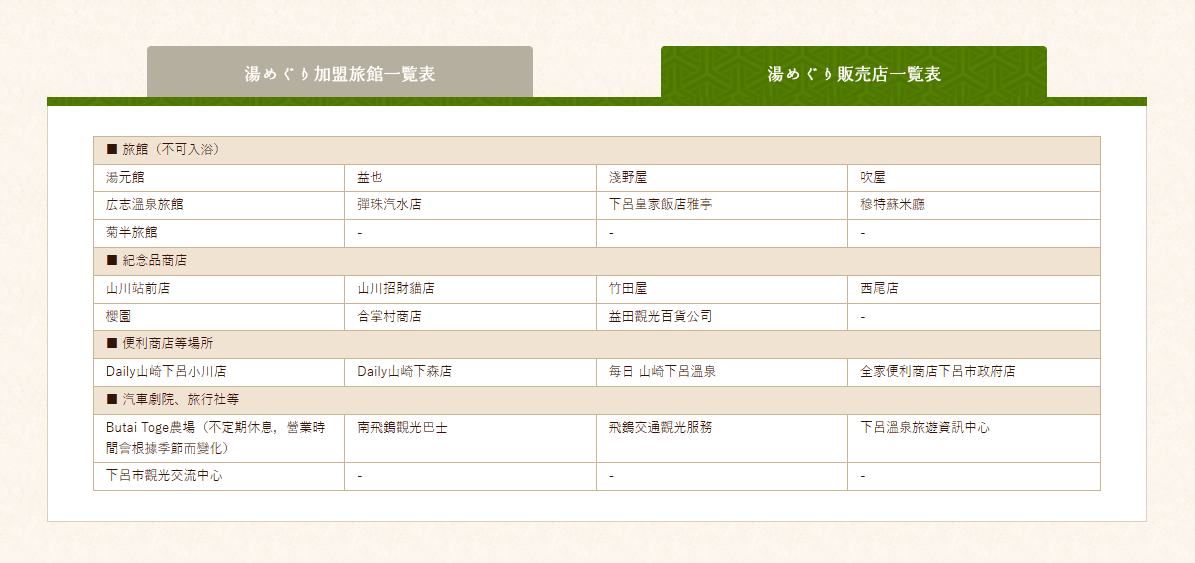
Task: Click 全家便利商店下呂市政府店 cell
Action: 974,373
